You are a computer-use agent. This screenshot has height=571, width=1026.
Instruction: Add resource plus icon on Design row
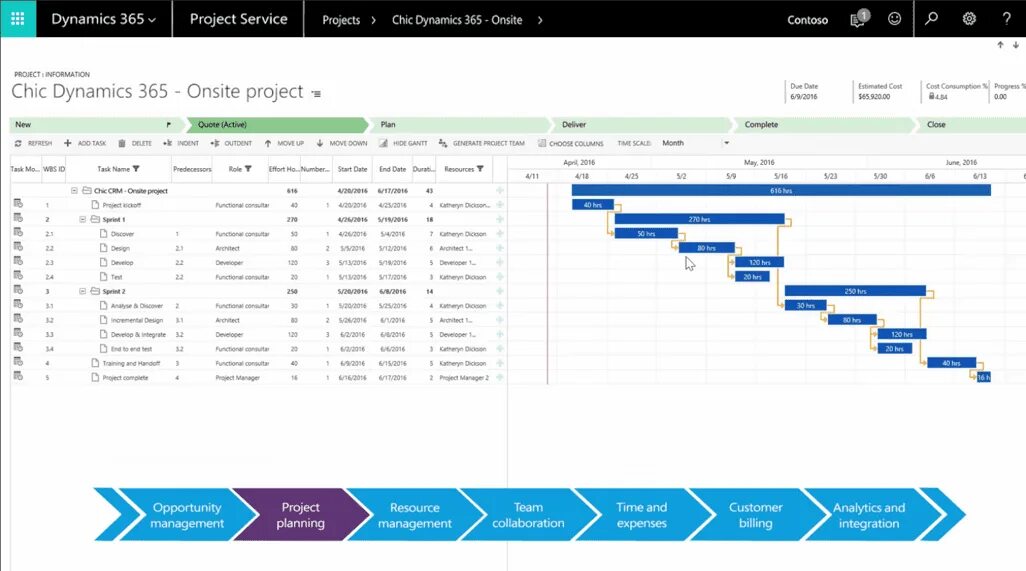500,248
